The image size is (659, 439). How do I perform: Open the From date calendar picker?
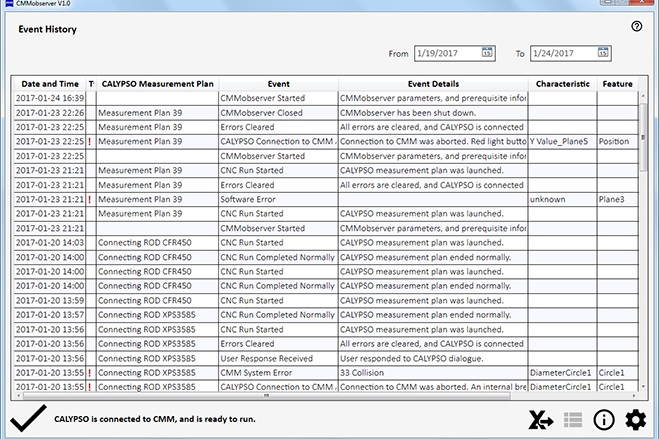point(487,53)
